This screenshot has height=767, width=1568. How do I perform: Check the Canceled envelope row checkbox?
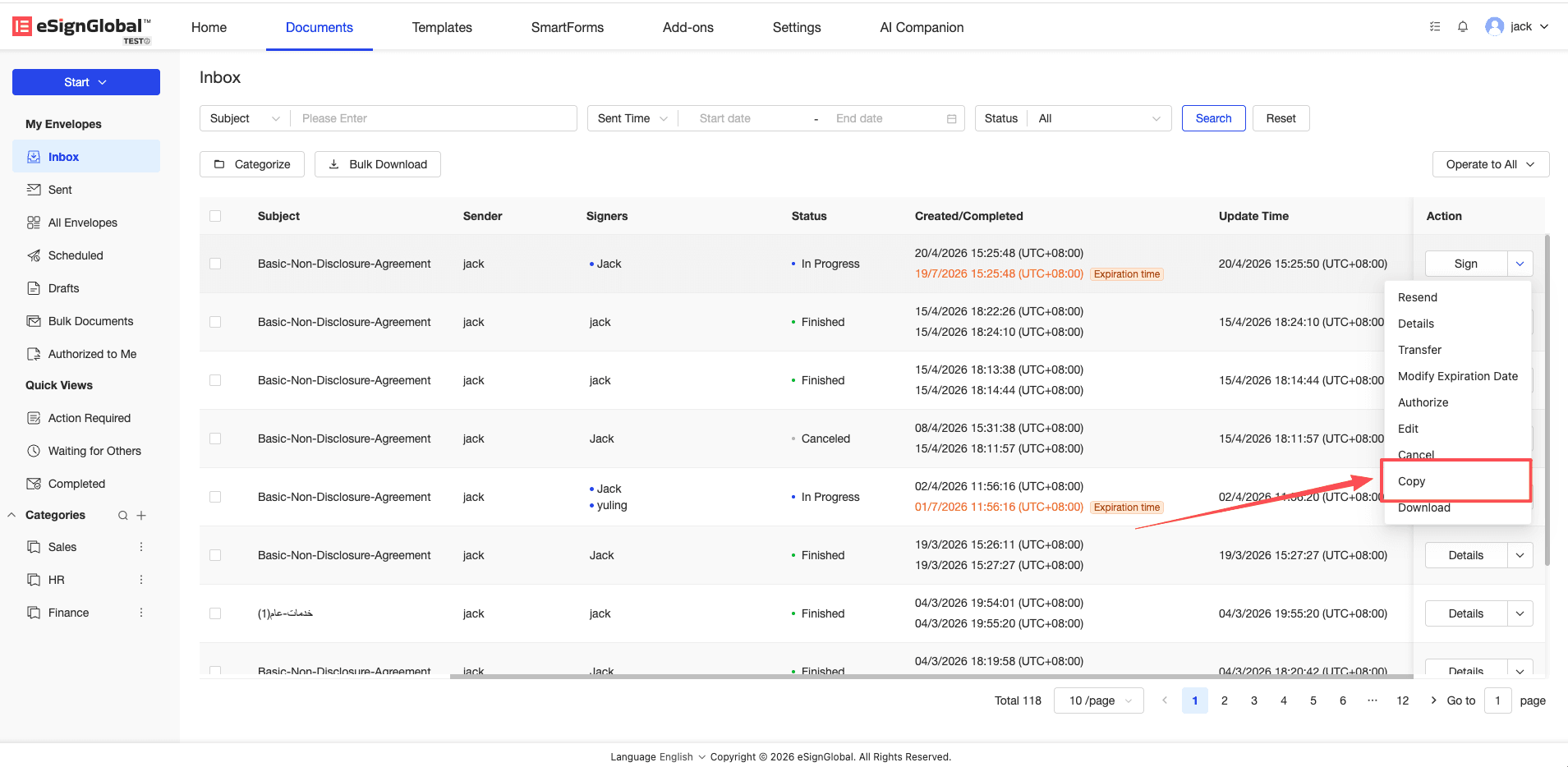pyautogui.click(x=215, y=439)
